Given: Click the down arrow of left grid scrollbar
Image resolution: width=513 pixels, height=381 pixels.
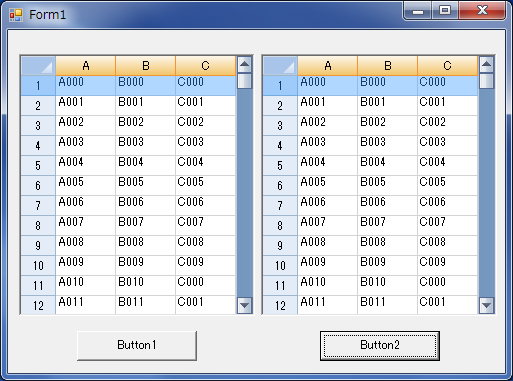Looking at the screenshot, I should pyautogui.click(x=245, y=305).
